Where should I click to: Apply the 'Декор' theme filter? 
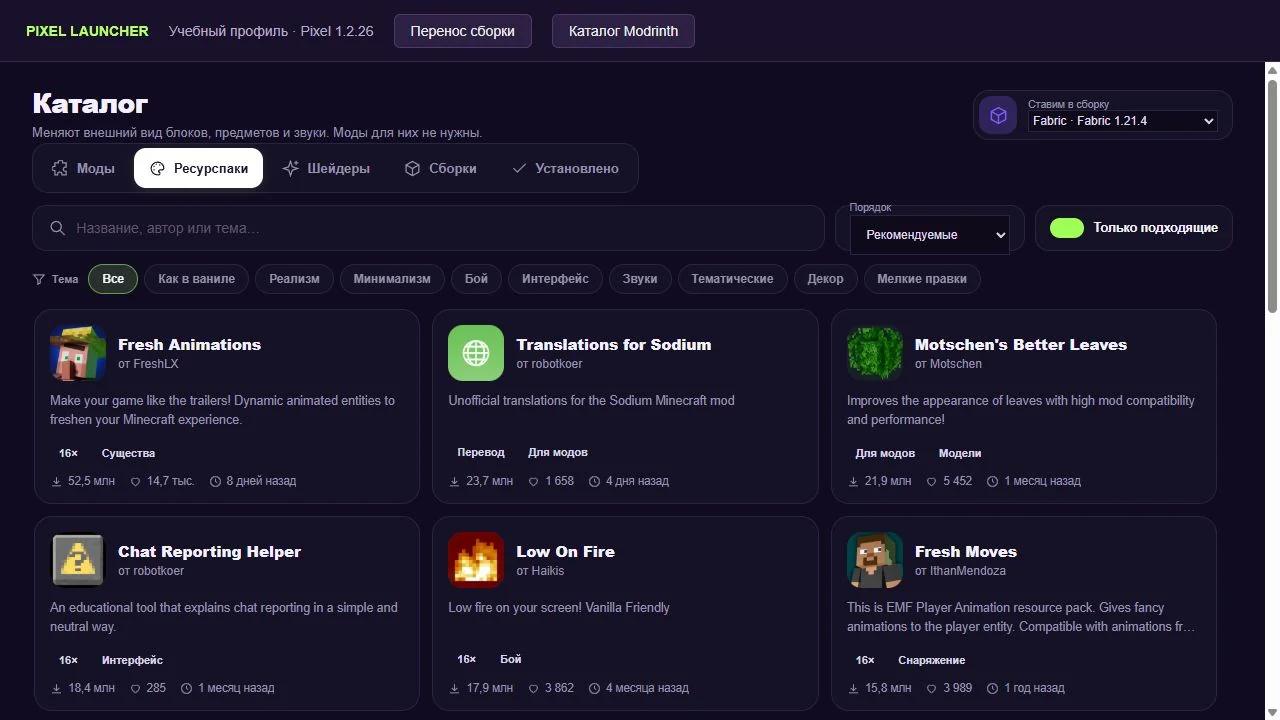point(825,279)
